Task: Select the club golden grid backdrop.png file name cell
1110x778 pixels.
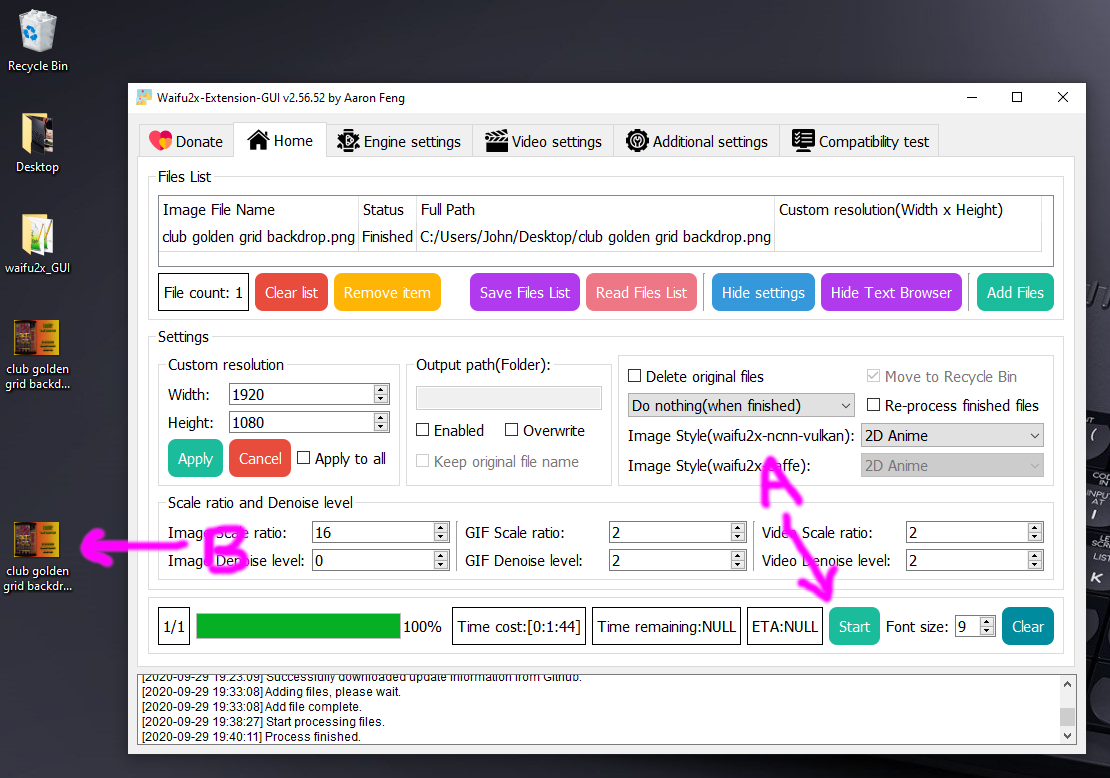Action: click(258, 236)
